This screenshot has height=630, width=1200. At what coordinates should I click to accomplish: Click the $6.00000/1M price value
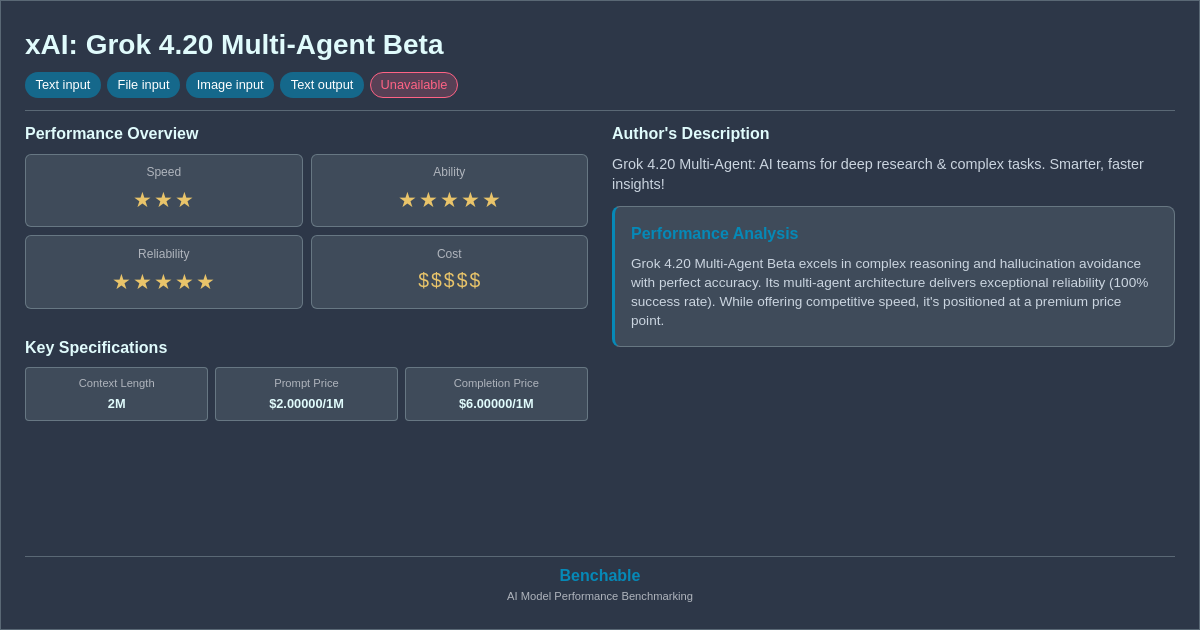[x=496, y=404]
